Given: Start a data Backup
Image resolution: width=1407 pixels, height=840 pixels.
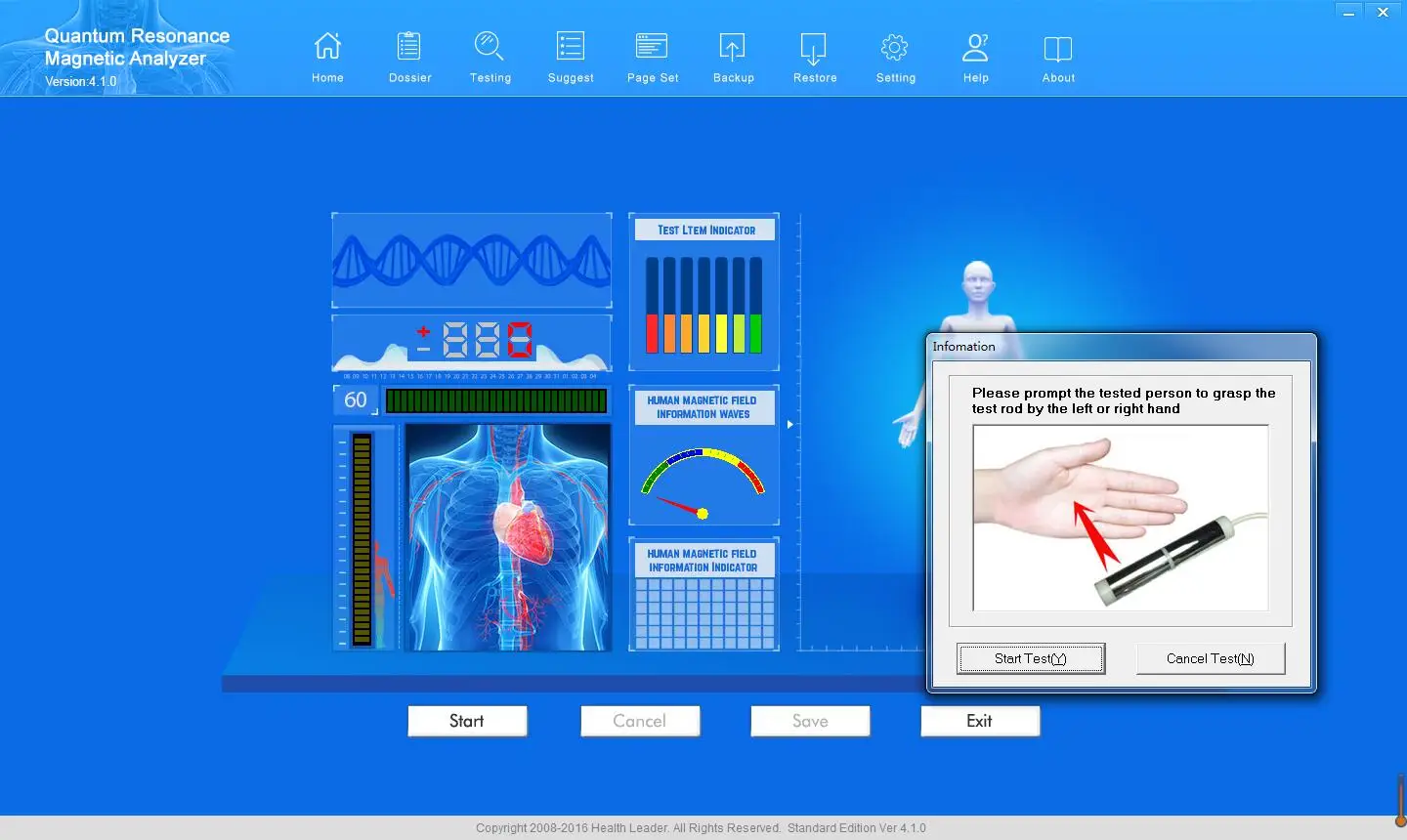Looking at the screenshot, I should (x=734, y=56).
